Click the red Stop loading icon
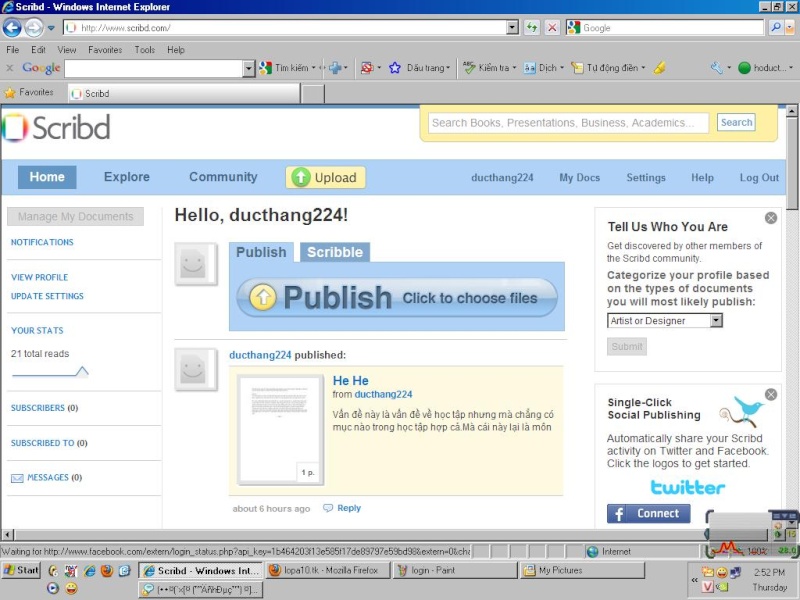The height and width of the screenshot is (600, 800). pos(552,28)
